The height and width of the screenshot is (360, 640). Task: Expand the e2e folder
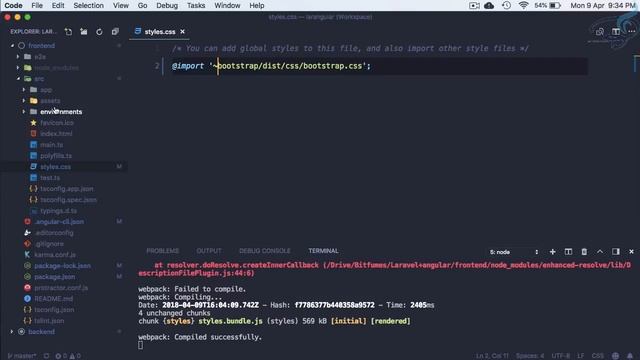(18, 57)
